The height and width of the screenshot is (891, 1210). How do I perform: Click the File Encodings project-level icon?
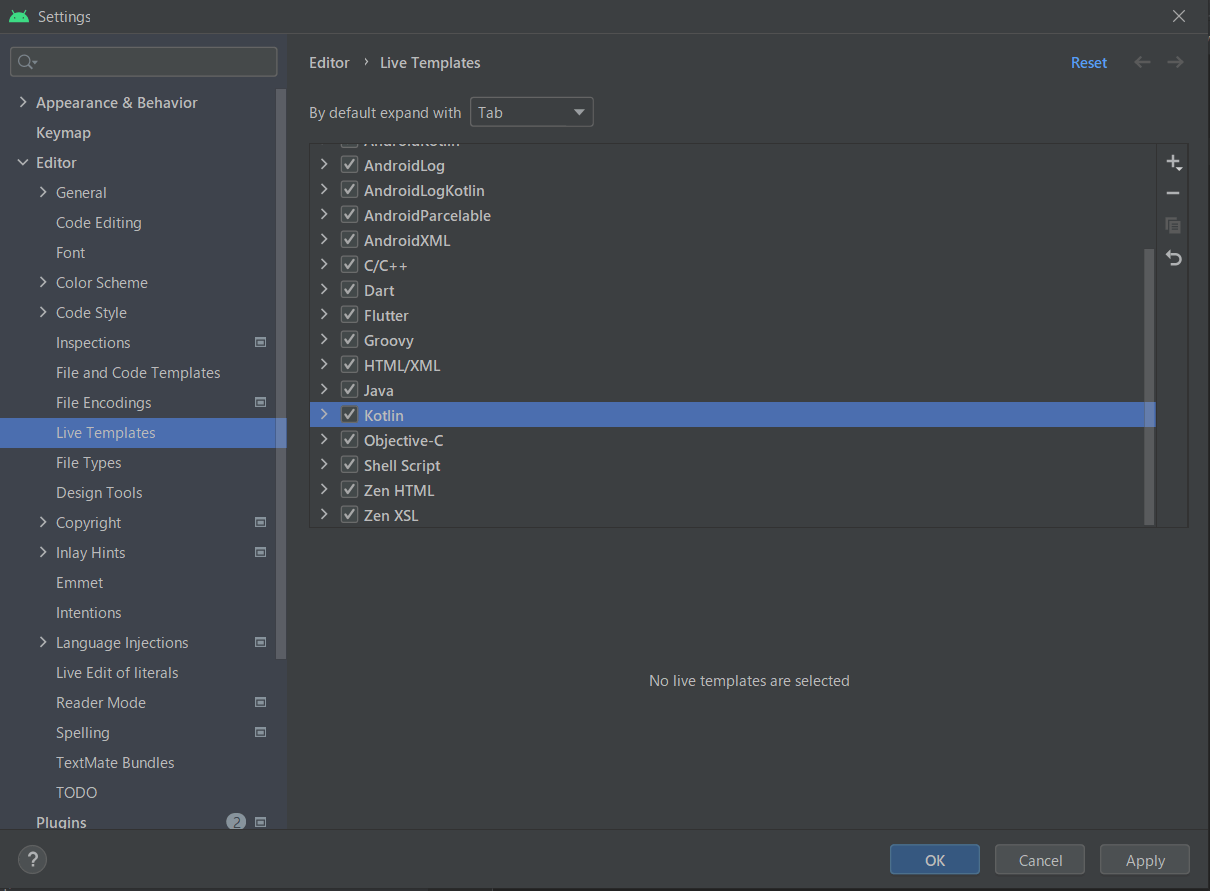tap(261, 402)
